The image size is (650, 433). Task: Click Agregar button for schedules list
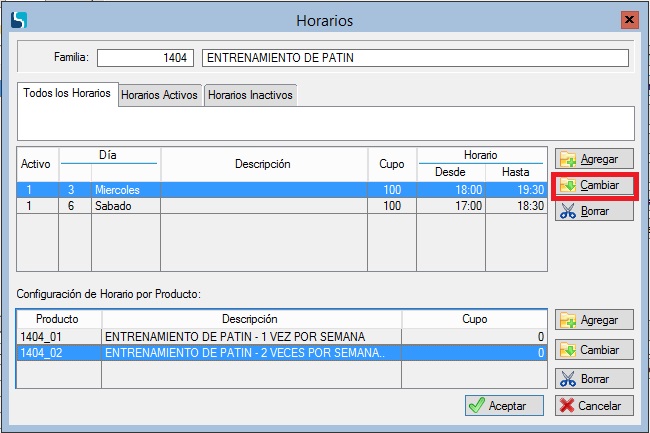pyautogui.click(x=593, y=159)
